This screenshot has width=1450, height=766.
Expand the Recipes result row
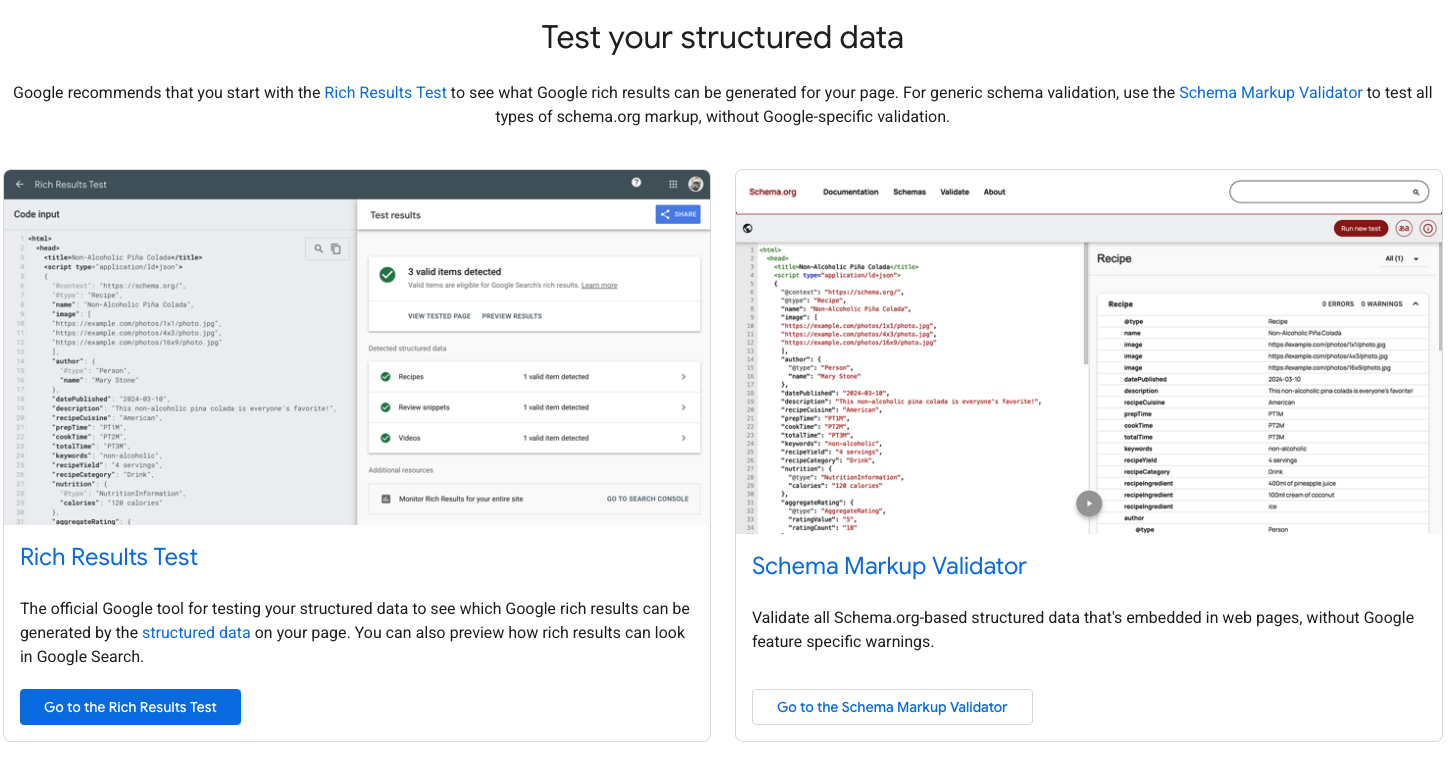[683, 377]
